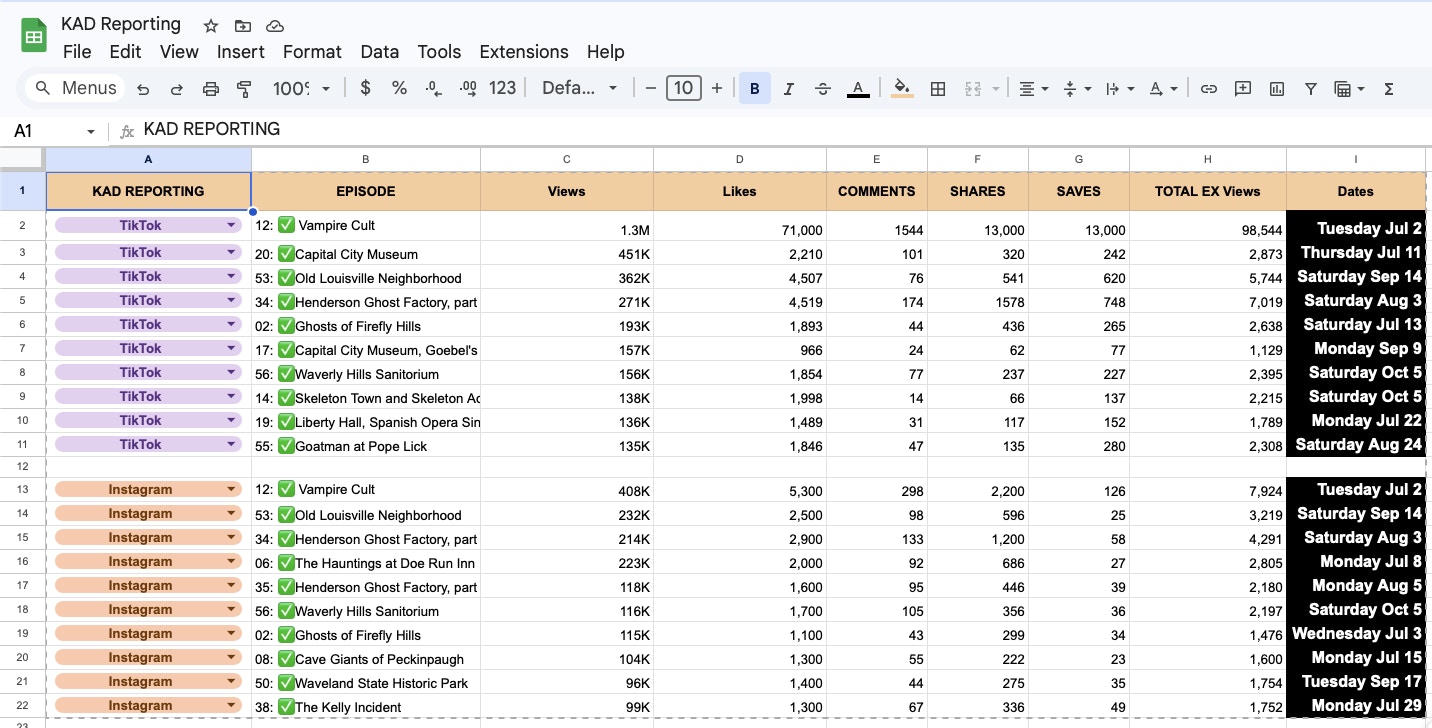Open the TikTok dropdown in row 2
1432x728 pixels.
coord(232,226)
